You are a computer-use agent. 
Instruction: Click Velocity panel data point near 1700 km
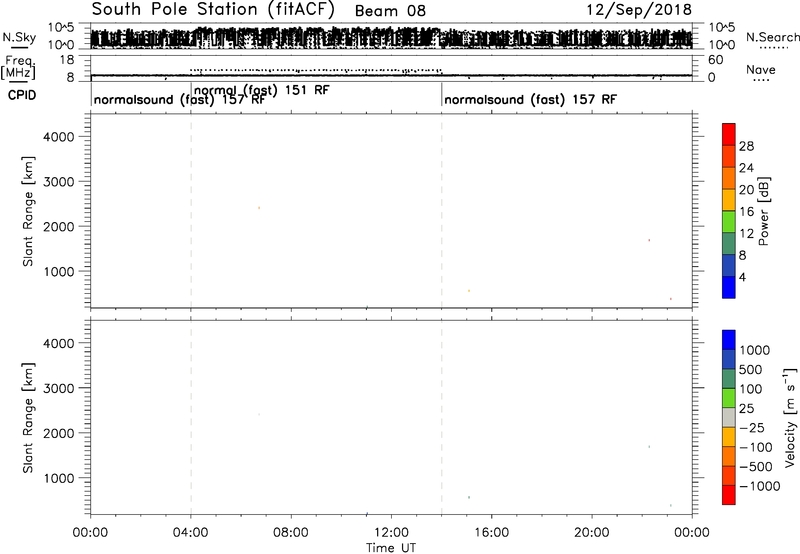(649, 446)
